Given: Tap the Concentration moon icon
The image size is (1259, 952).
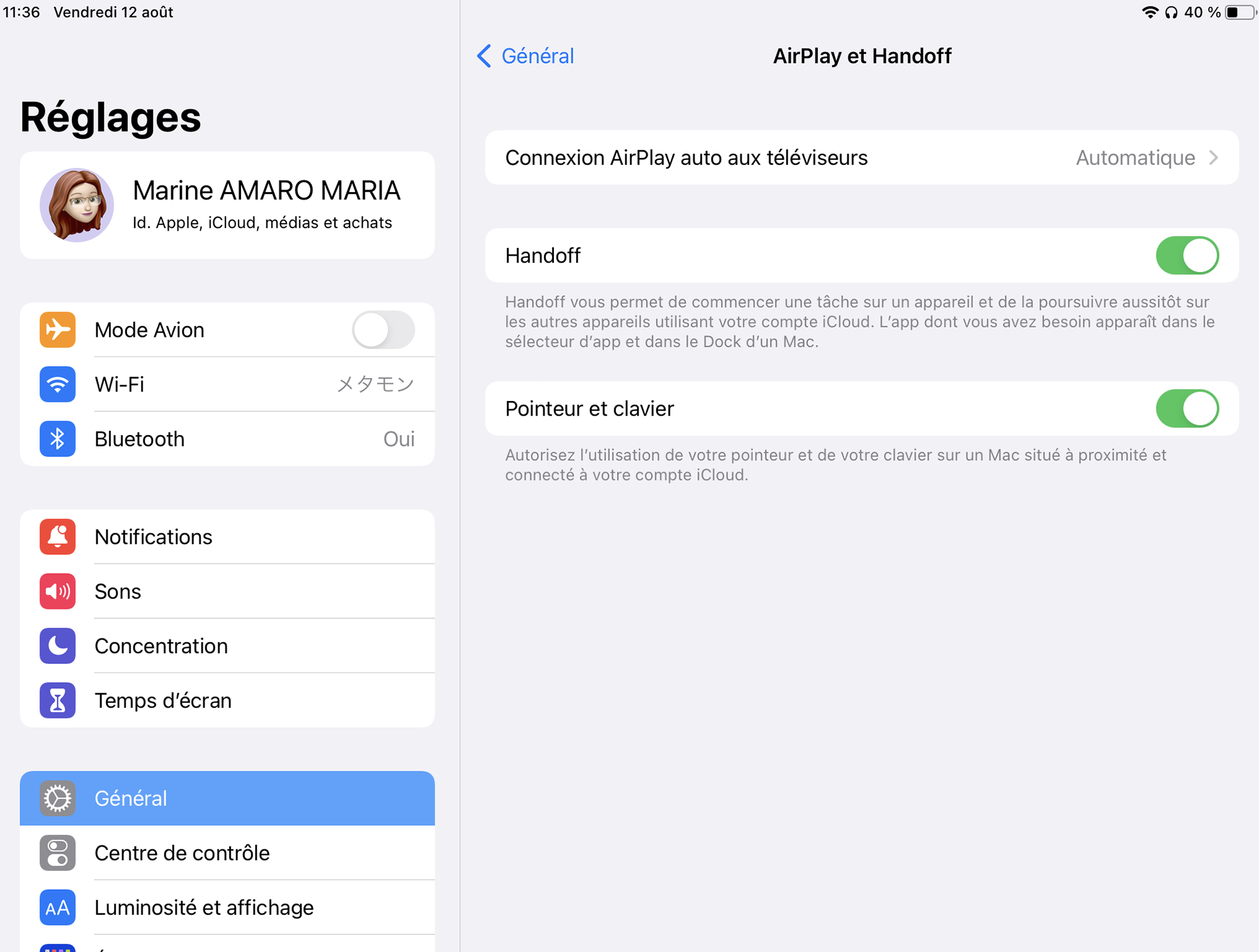Looking at the screenshot, I should [x=57, y=646].
